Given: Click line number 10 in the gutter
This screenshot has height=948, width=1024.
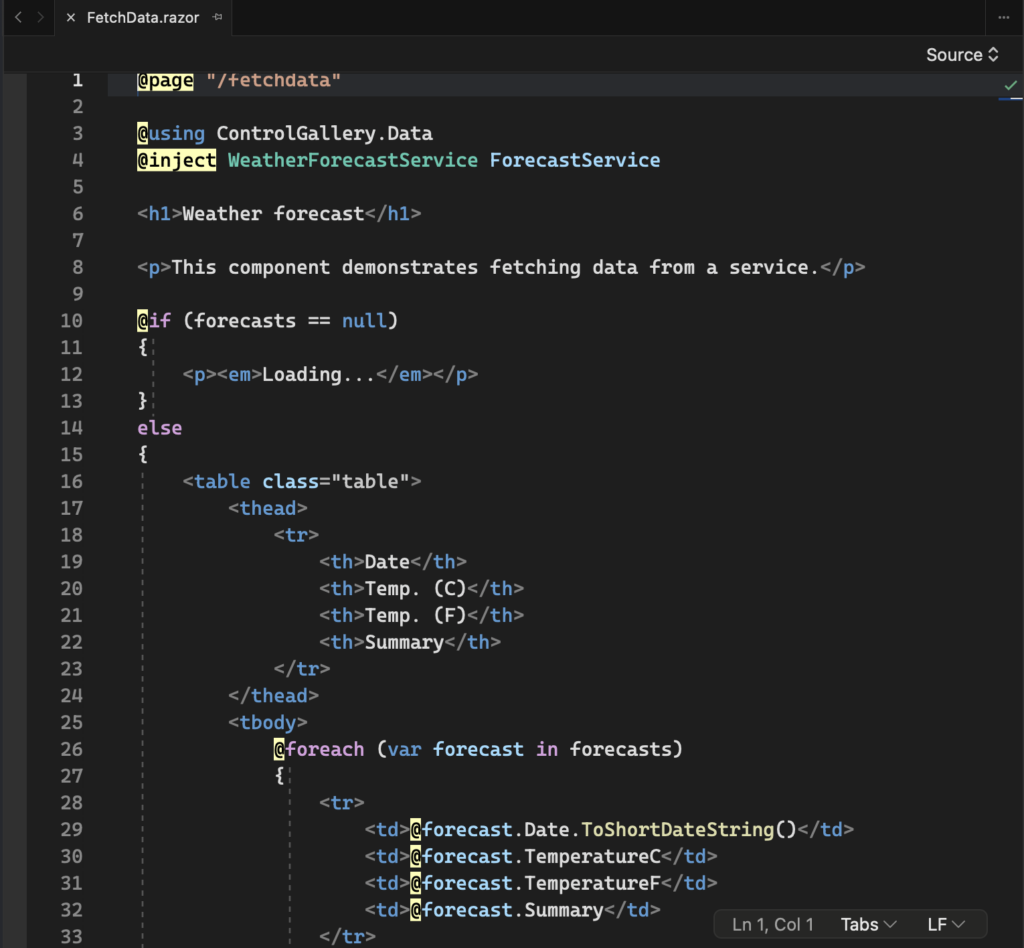Looking at the screenshot, I should (71, 321).
